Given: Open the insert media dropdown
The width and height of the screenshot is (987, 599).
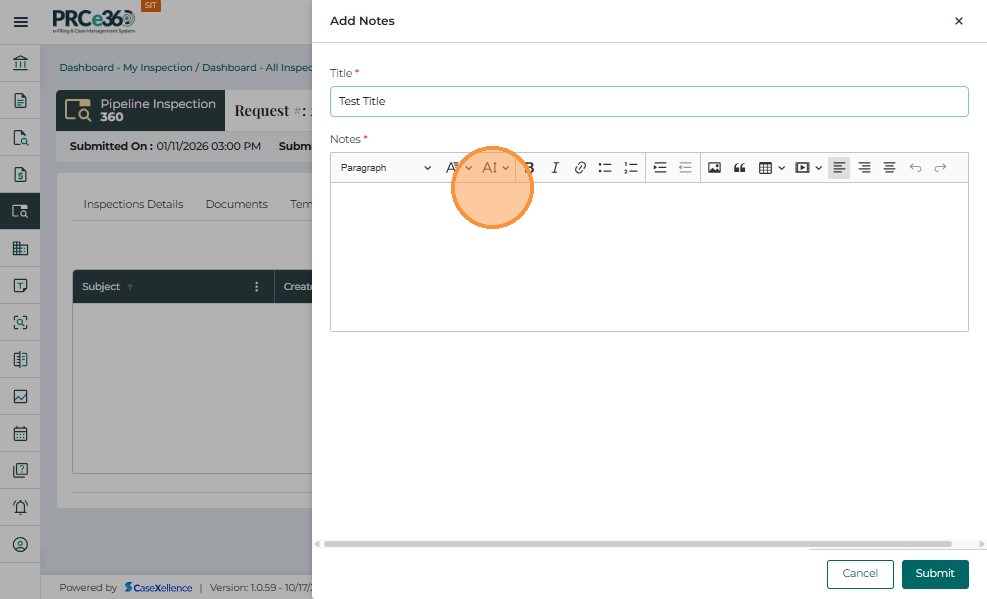Looking at the screenshot, I should tap(808, 168).
